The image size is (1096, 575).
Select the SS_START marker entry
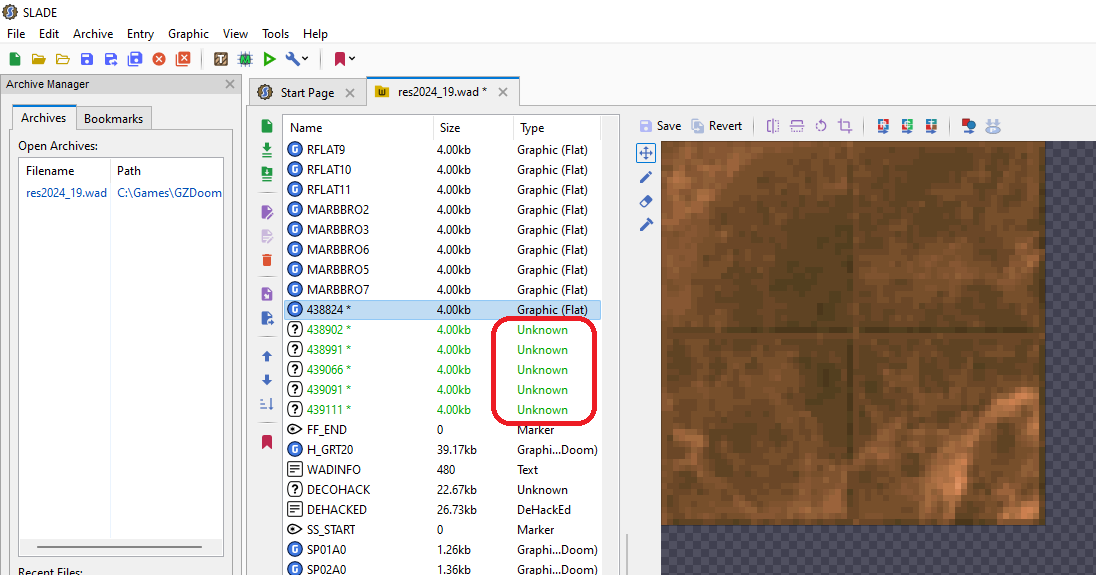[442, 530]
